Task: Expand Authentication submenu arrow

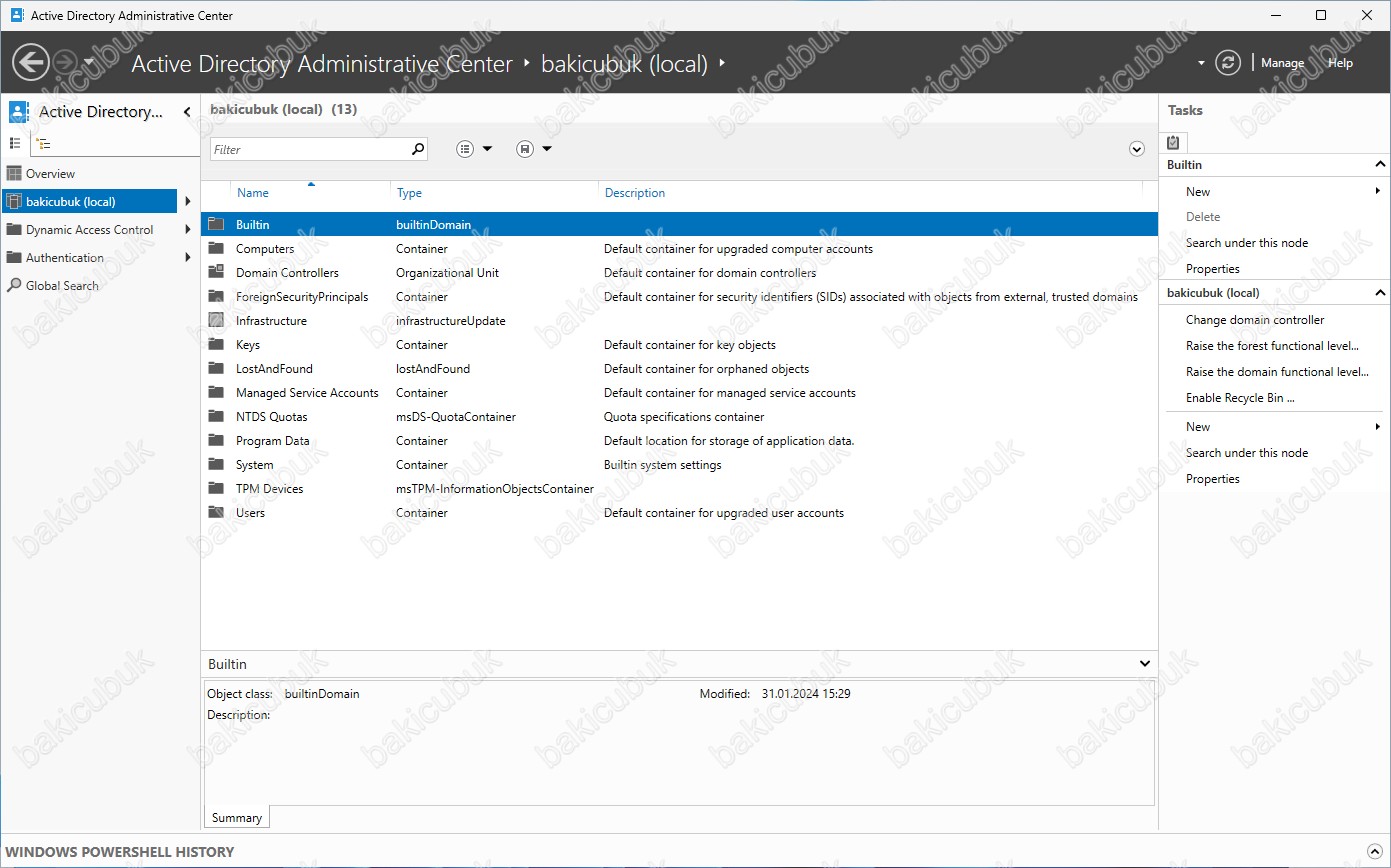Action: (188, 258)
